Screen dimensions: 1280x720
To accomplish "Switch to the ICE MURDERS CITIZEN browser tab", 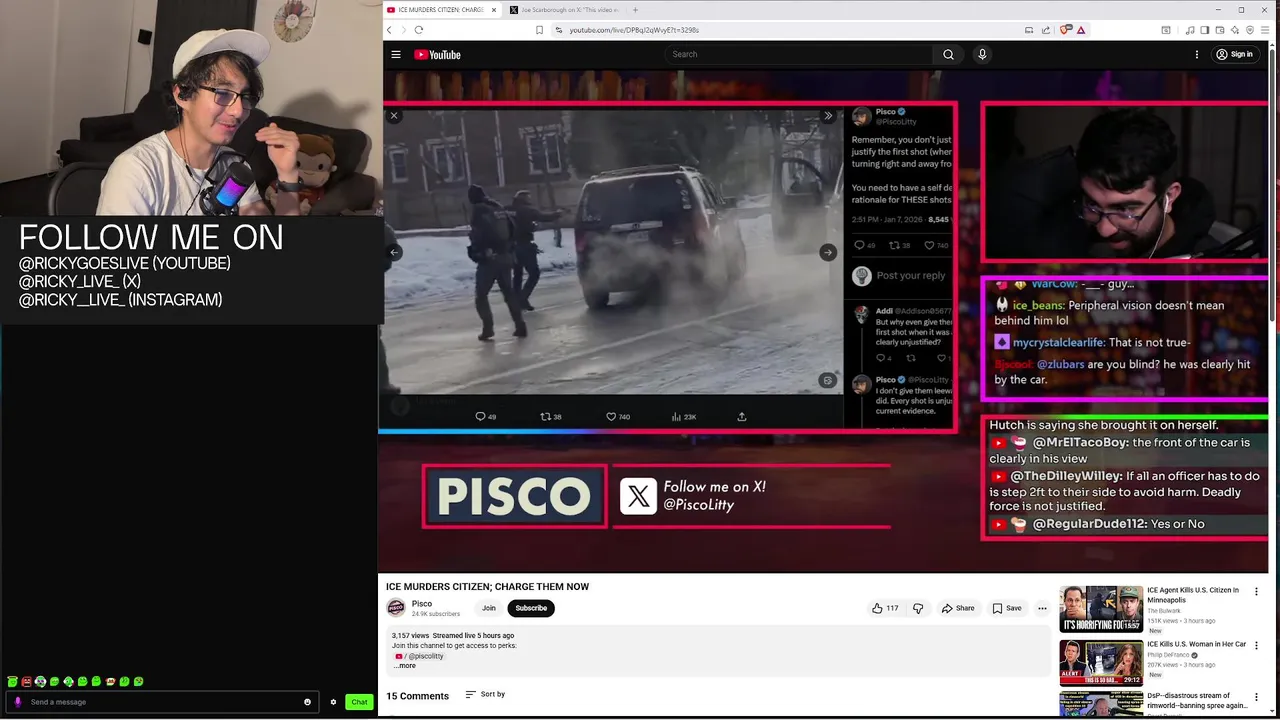I will 441,10.
